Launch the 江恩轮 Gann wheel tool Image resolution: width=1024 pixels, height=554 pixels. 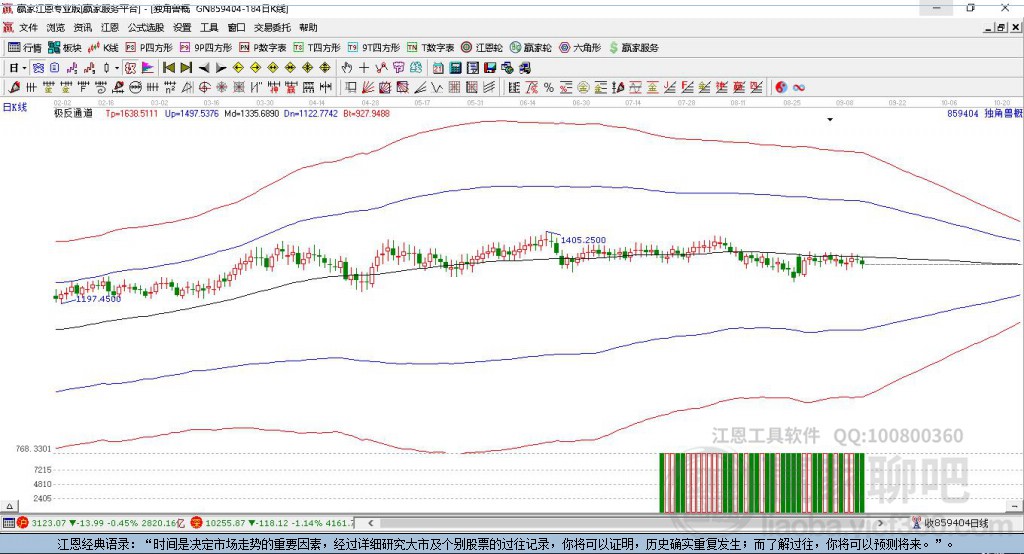(x=482, y=47)
